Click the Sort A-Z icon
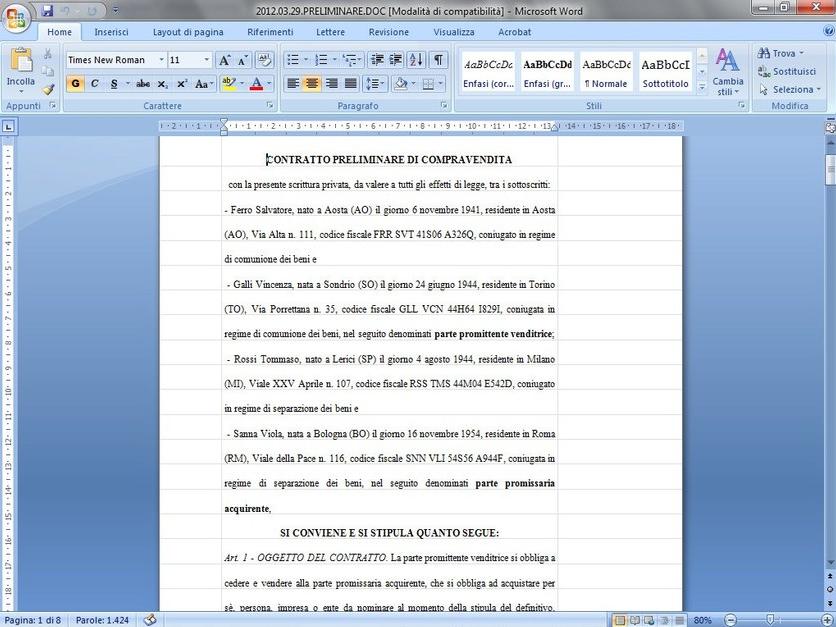Viewport: 836px width, 627px height. (x=417, y=60)
